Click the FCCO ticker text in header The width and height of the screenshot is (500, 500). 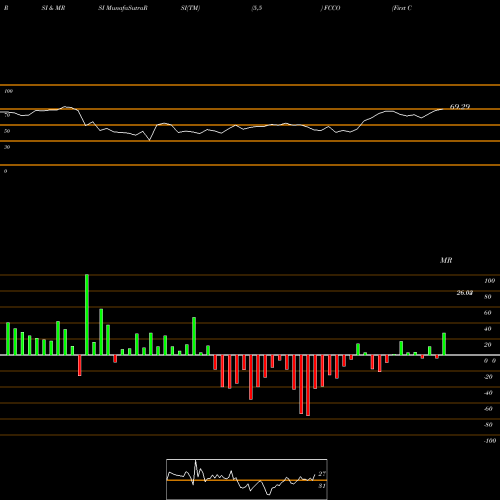331,8
